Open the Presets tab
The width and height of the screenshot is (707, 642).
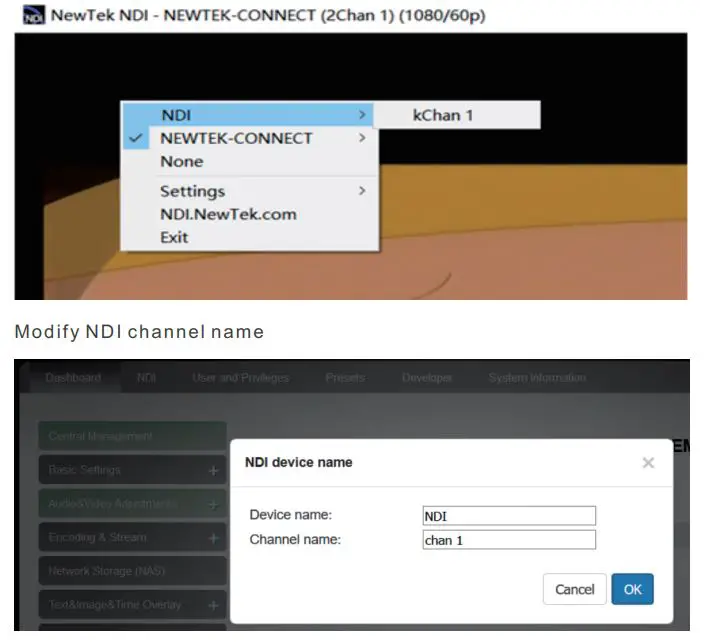point(345,378)
